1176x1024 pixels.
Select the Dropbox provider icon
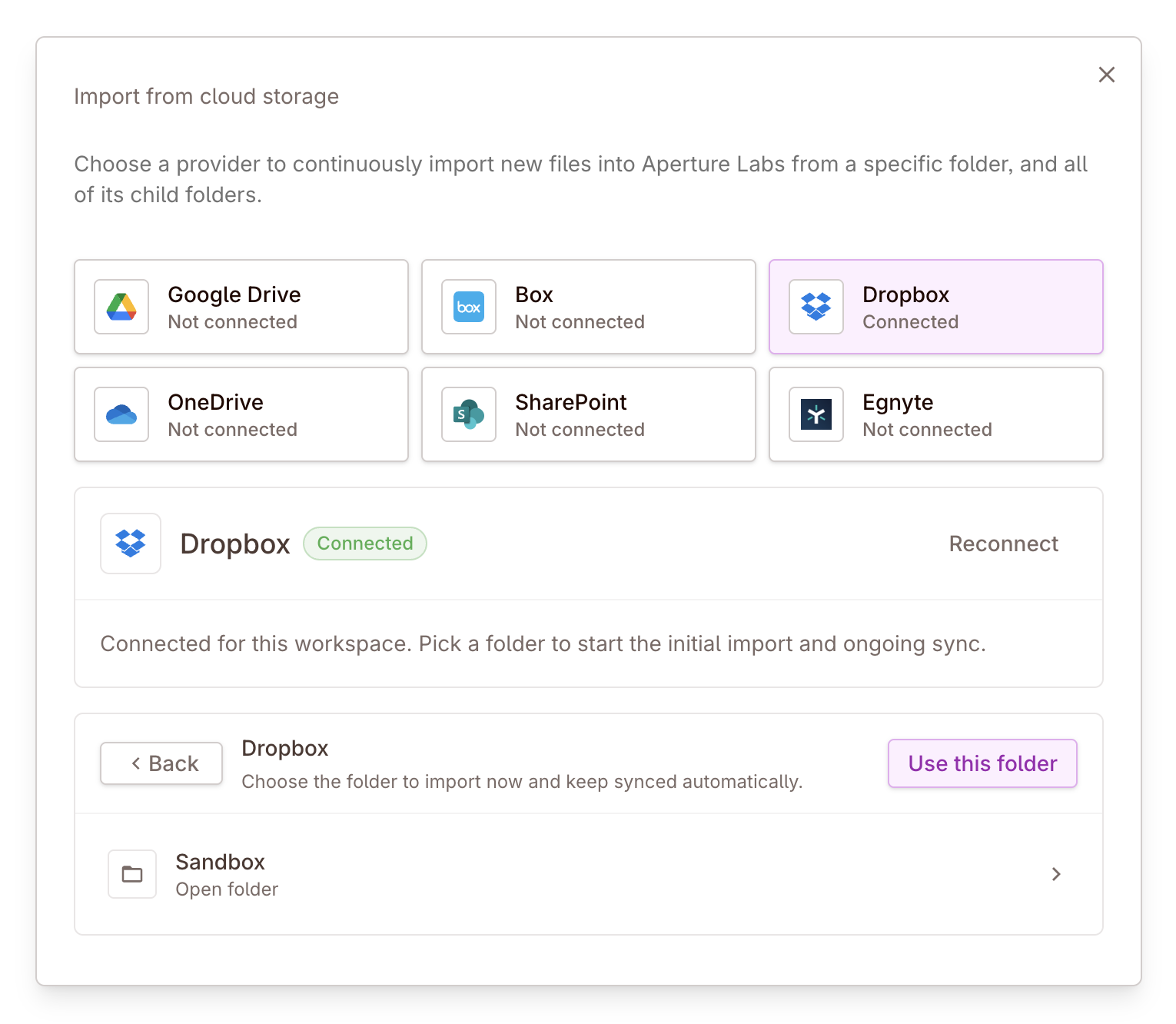click(816, 307)
